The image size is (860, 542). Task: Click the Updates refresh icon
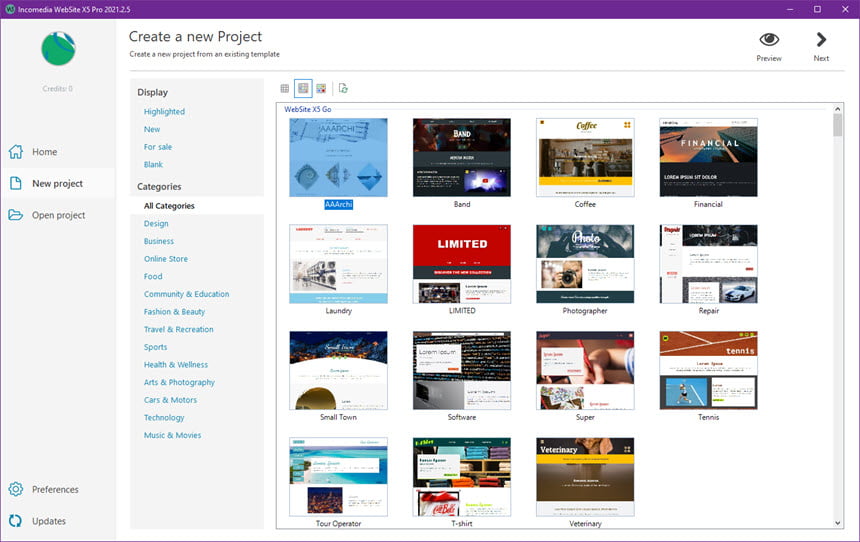pos(16,521)
